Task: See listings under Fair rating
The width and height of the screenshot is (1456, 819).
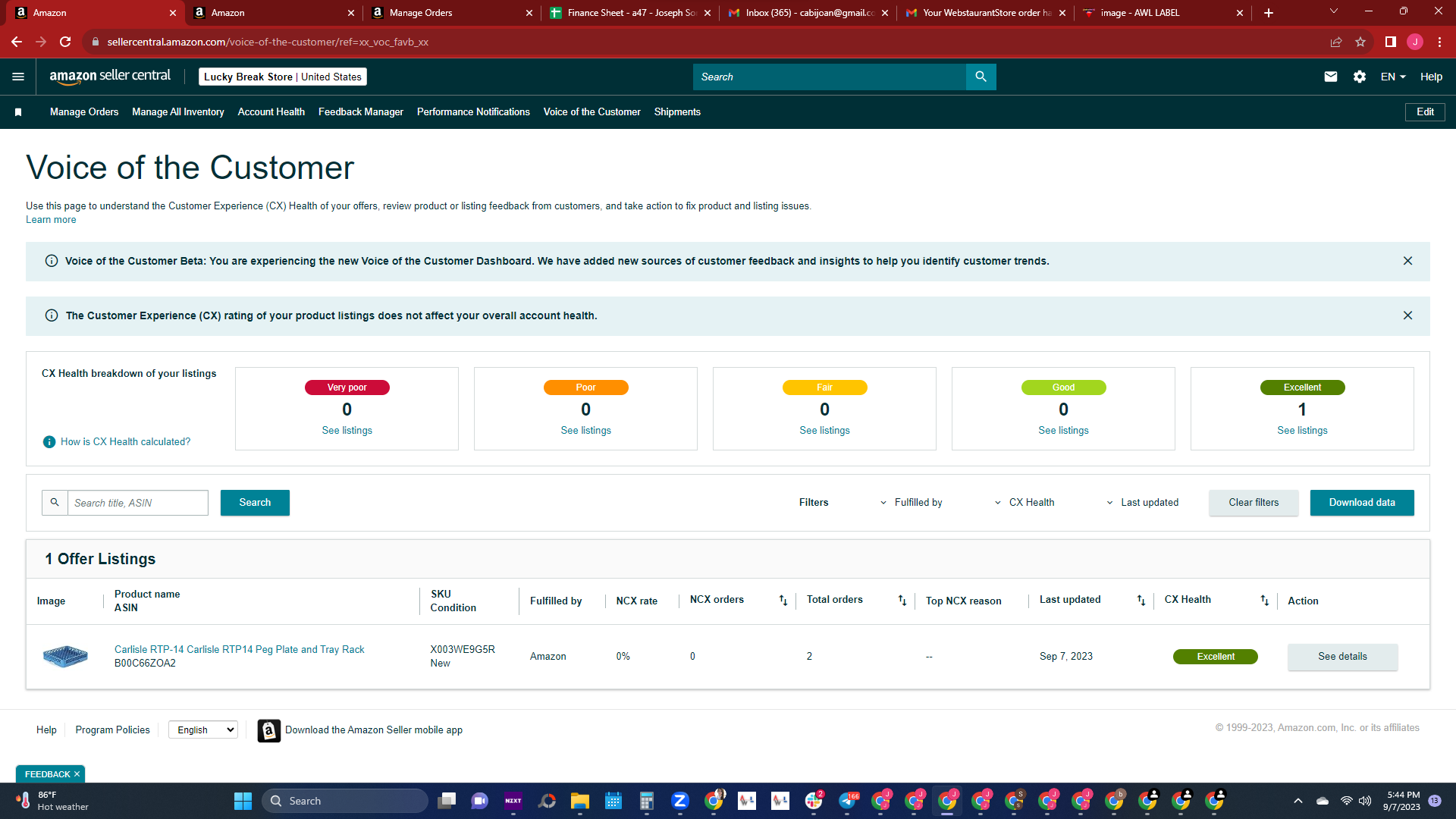Action: coord(824,431)
